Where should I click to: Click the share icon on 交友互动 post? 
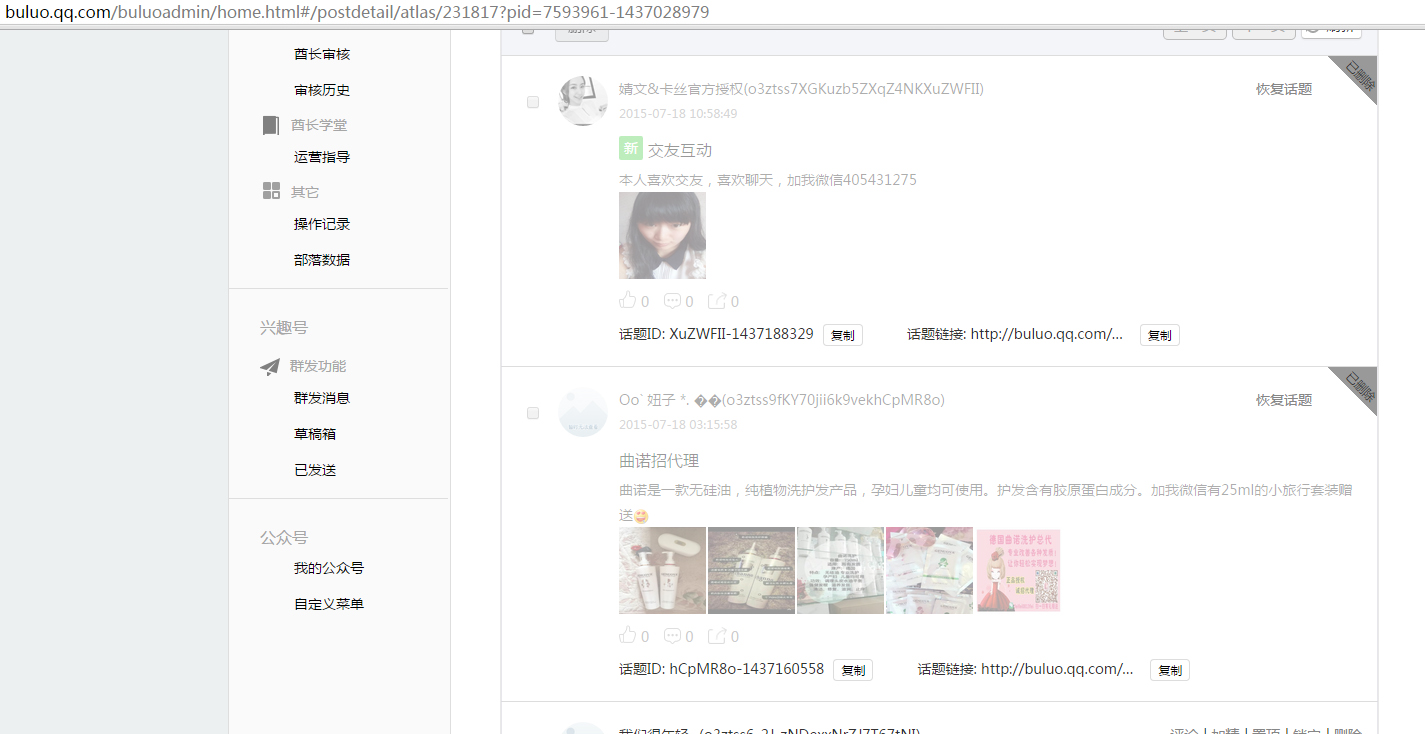coord(717,300)
